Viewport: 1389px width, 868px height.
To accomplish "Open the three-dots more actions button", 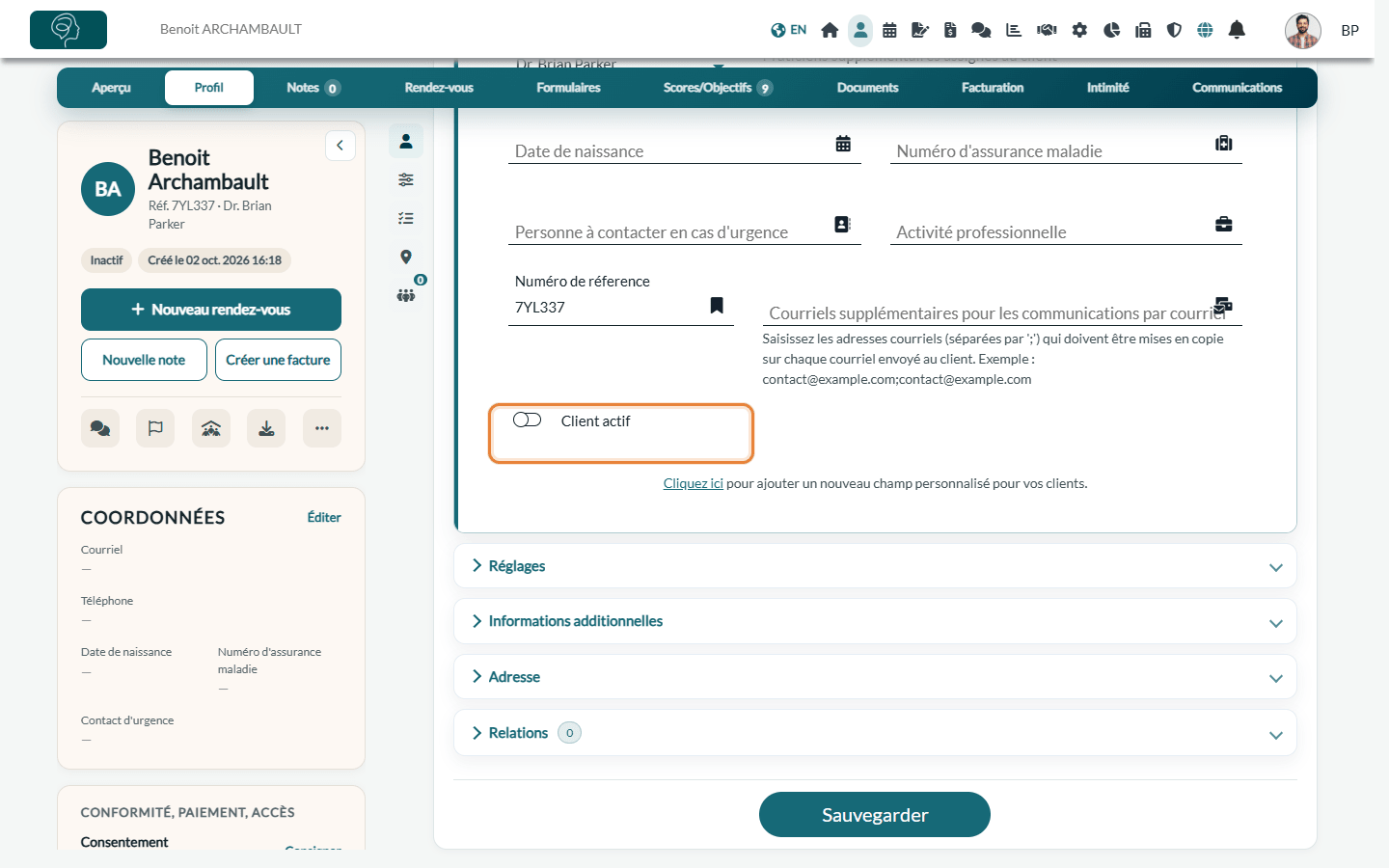I will pyautogui.click(x=322, y=428).
